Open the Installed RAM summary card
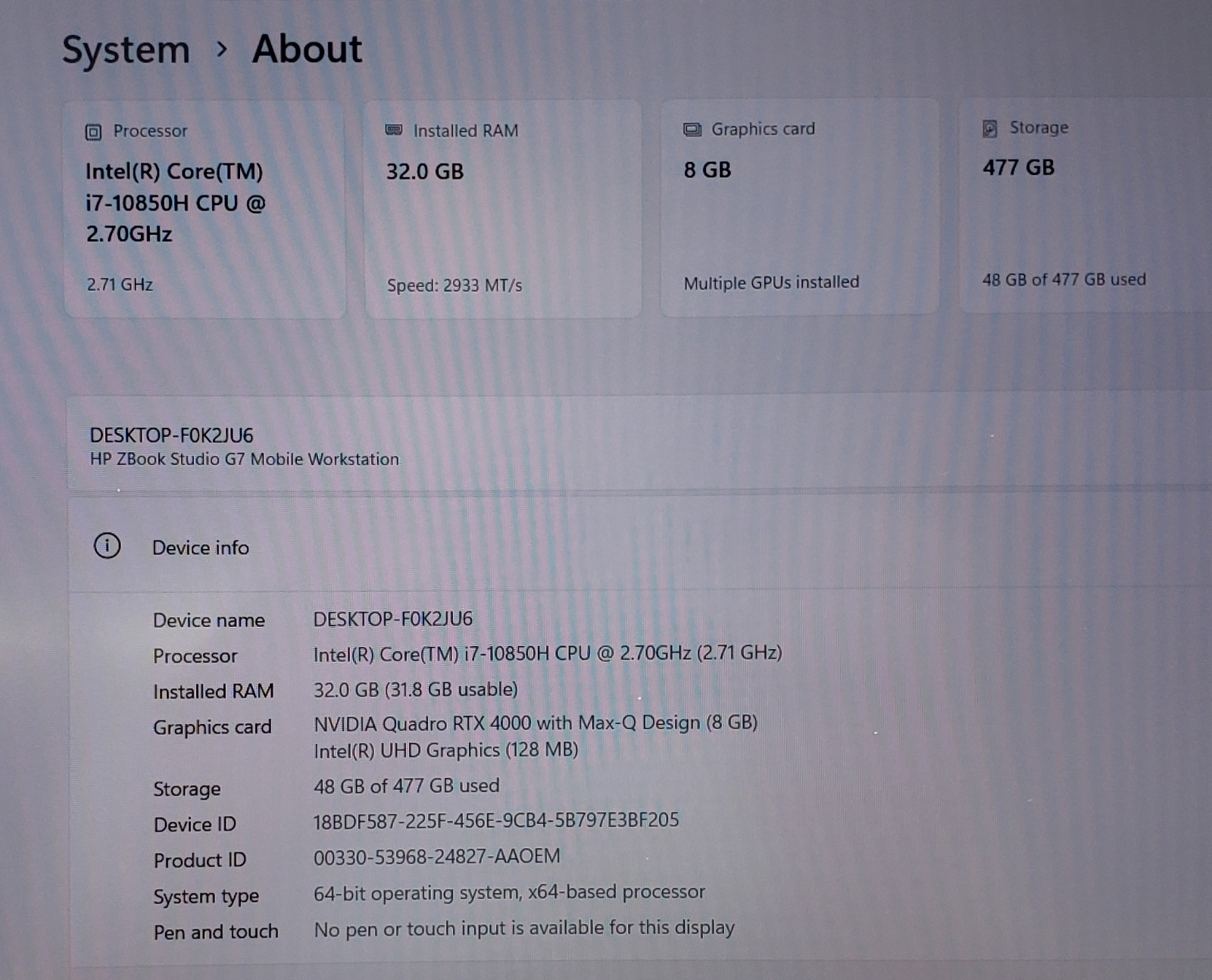The image size is (1212, 980). coord(503,208)
